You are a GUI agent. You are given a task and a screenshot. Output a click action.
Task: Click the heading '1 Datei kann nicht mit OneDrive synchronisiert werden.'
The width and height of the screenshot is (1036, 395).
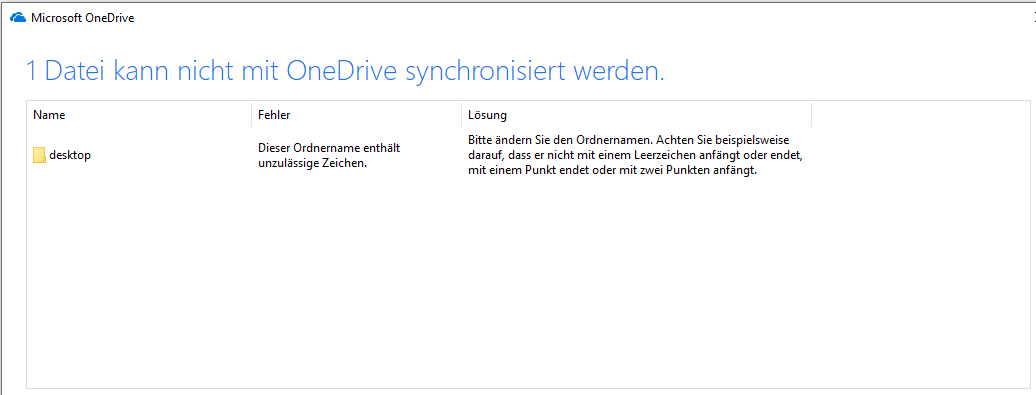tap(345, 71)
